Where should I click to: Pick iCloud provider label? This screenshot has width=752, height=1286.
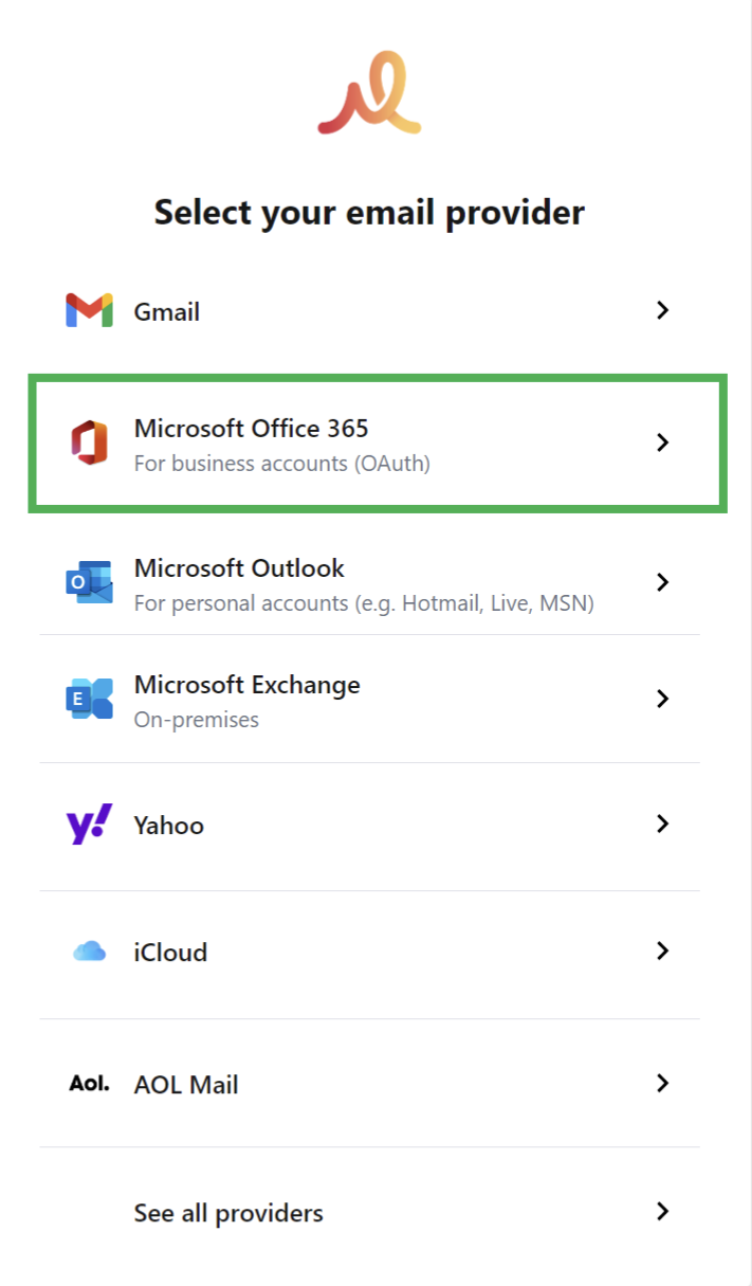171,952
